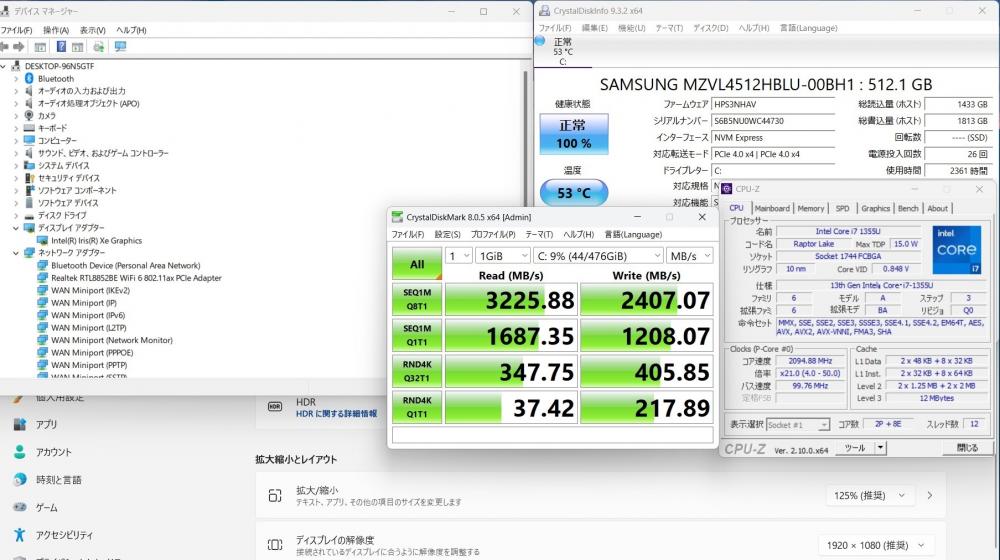
Task: Expand the コンピューター tree node
Action: click(16, 141)
